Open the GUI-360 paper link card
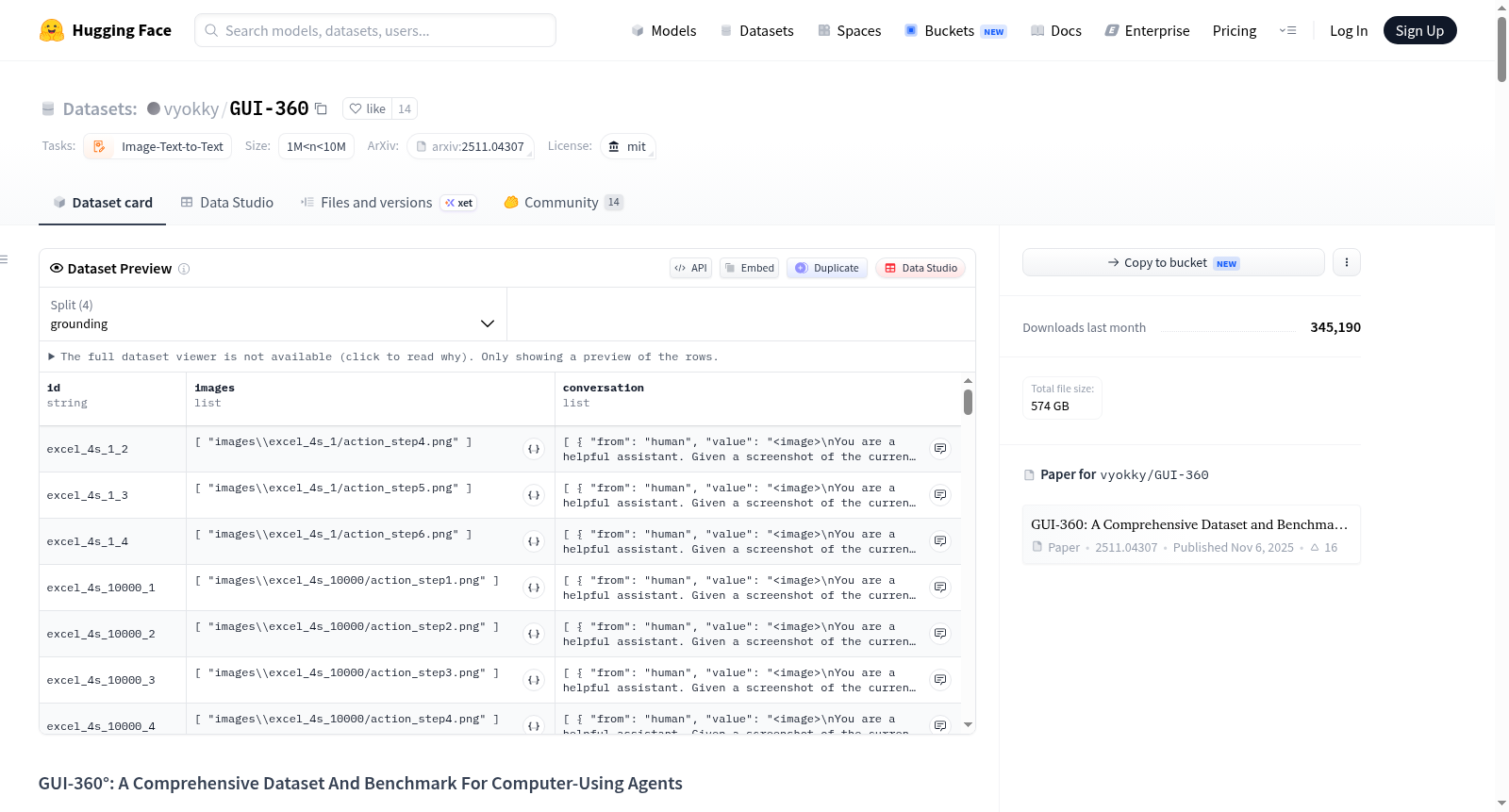The height and width of the screenshot is (812, 1509). (x=1191, y=535)
